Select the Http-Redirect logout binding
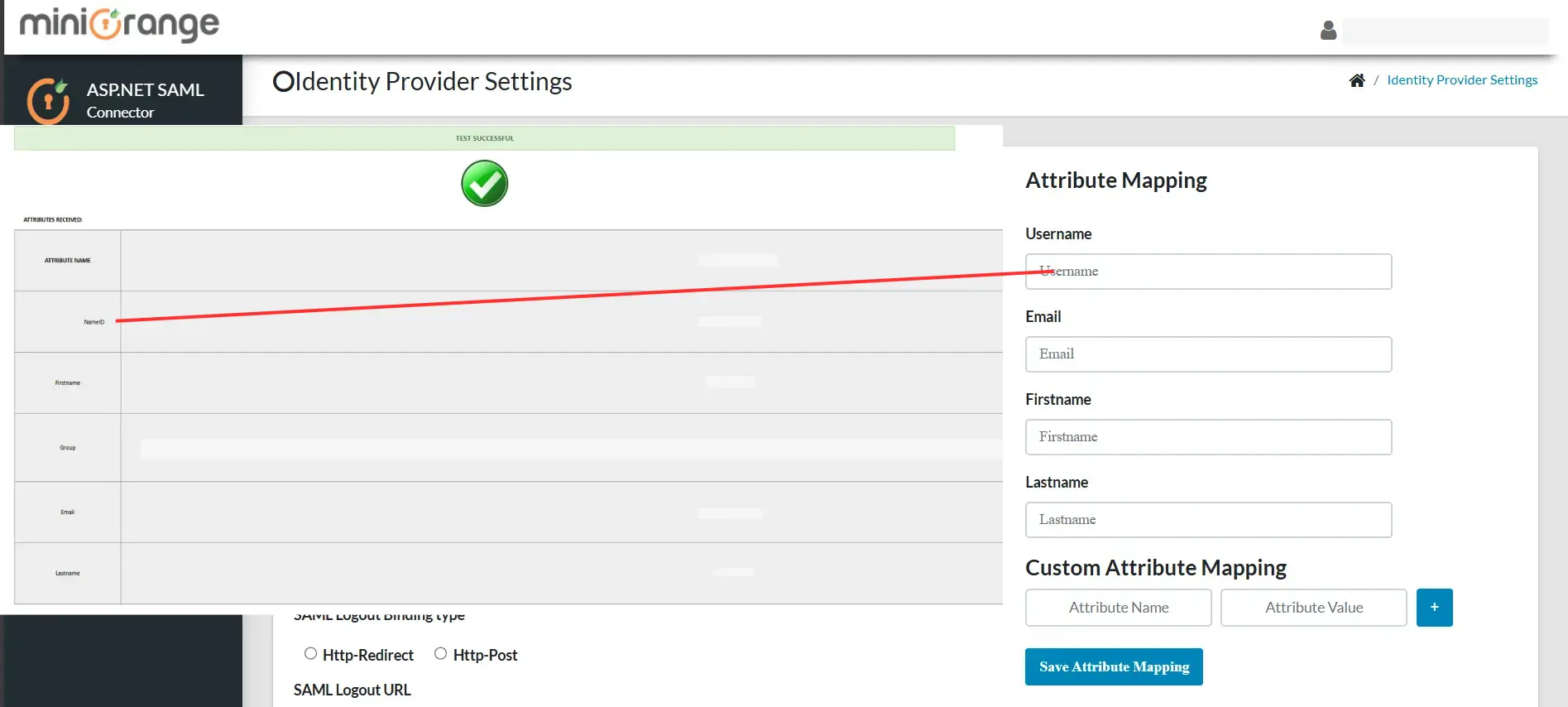This screenshot has width=1568, height=707. [x=311, y=654]
